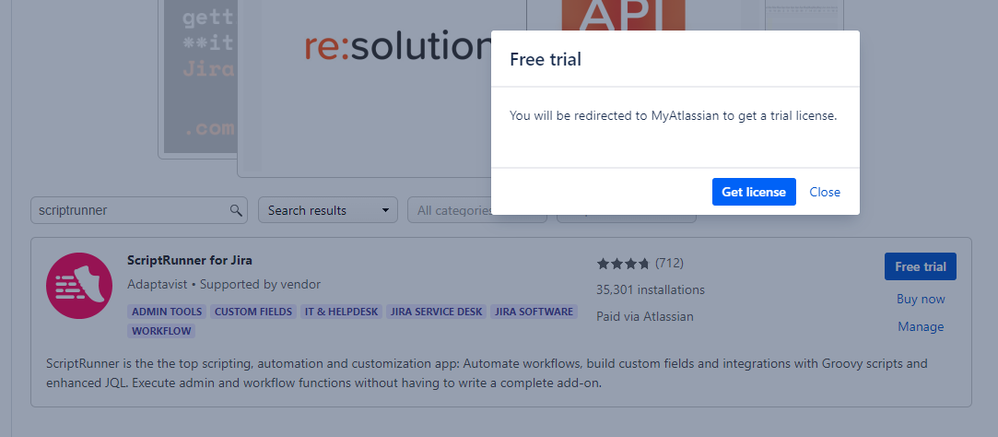Screen dimensions: 998x437
Task: Click the orange API banner thumbnail
Action: pyautogui.click(x=623, y=15)
